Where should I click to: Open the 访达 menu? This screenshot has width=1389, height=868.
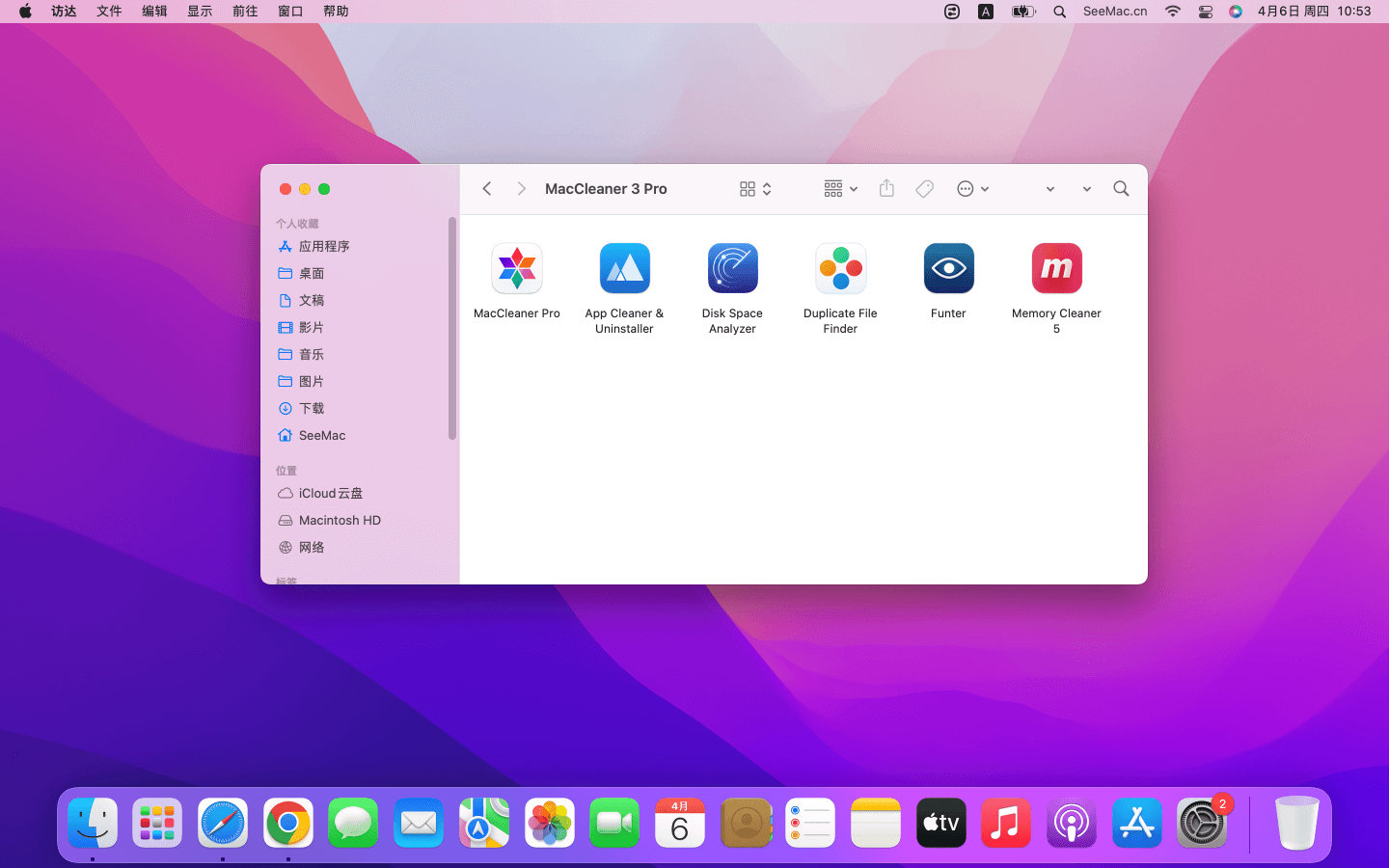click(64, 12)
